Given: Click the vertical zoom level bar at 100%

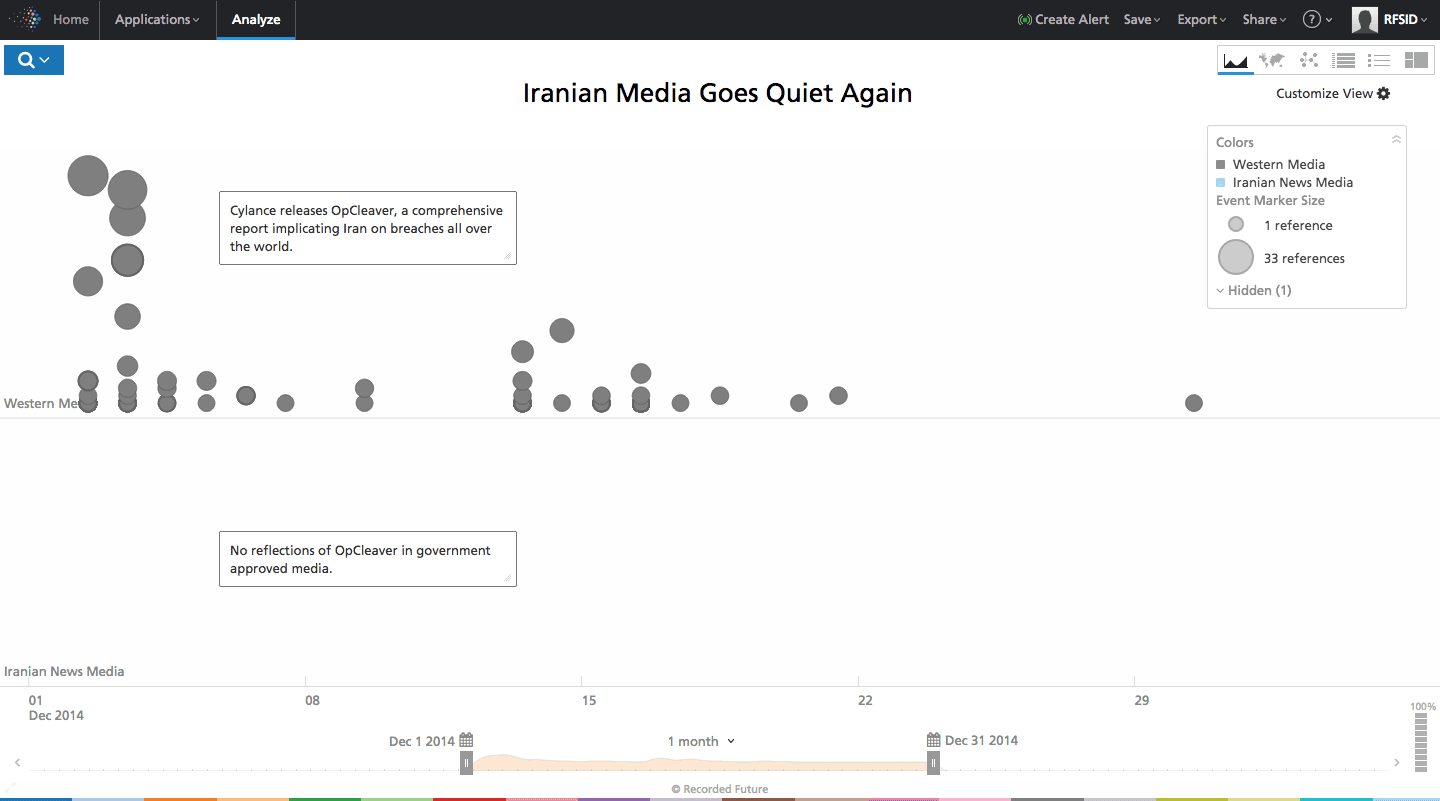Looking at the screenshot, I should pos(1422,744).
